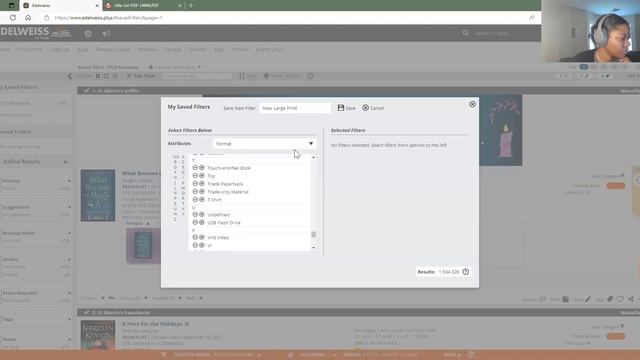Screen dimensions: 640x360
Task: Select the Toy format text
Action: (x=211, y=176)
